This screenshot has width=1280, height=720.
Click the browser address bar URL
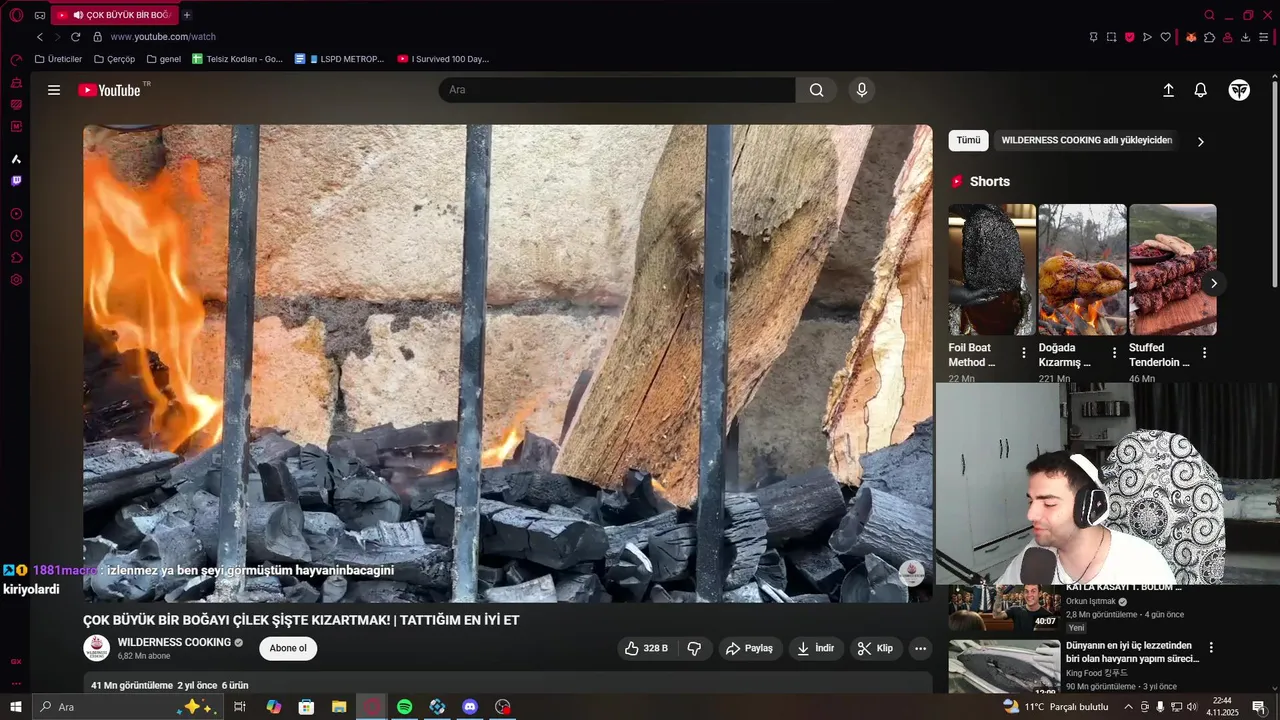163,37
